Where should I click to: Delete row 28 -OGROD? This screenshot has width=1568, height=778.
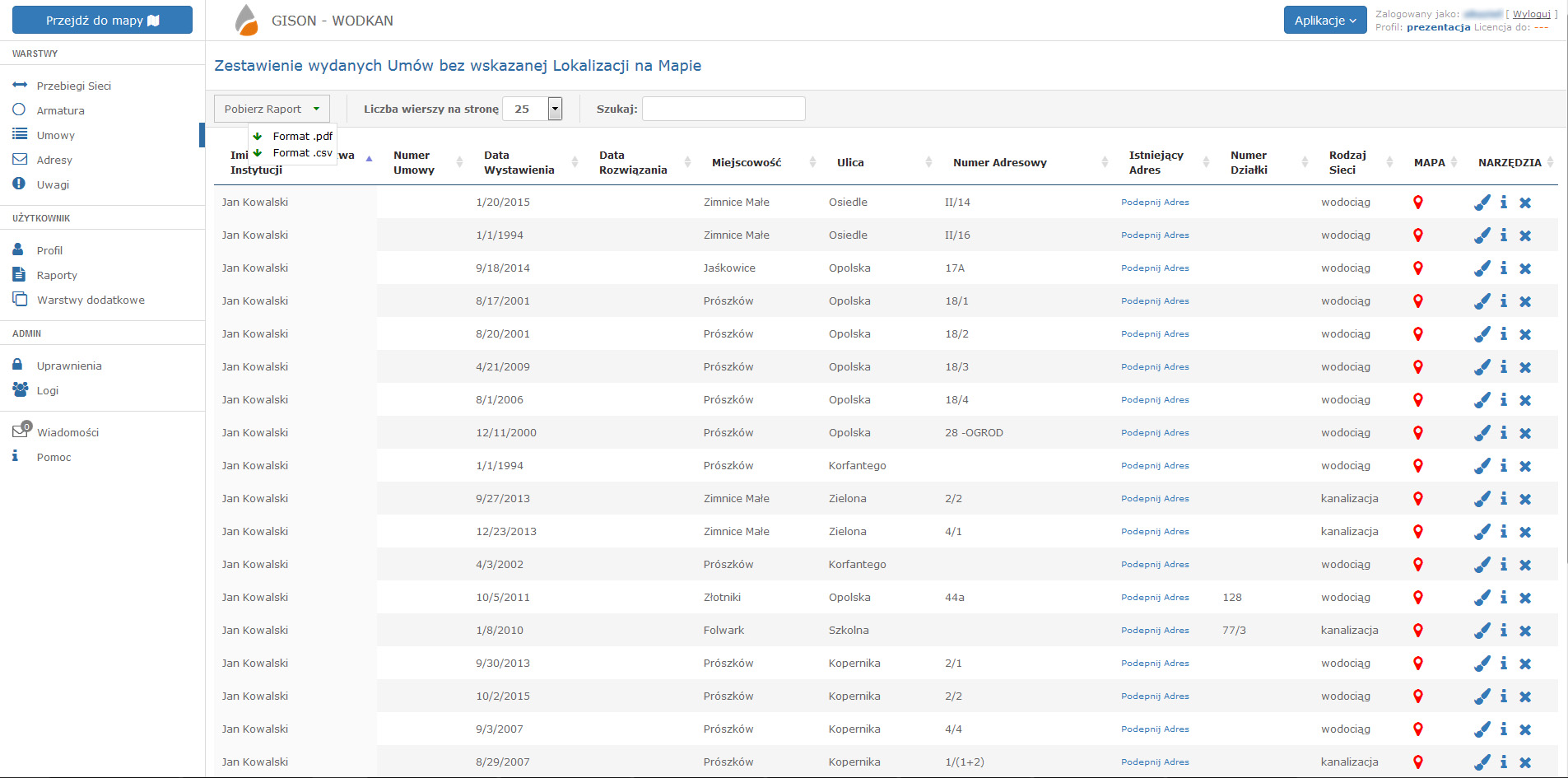tap(1525, 433)
